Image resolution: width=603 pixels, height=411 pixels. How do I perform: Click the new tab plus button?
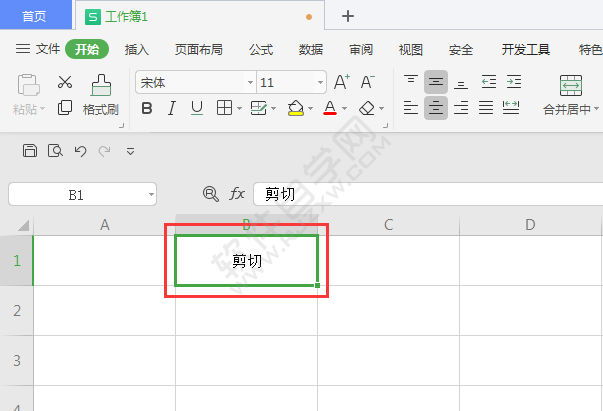[x=348, y=16]
